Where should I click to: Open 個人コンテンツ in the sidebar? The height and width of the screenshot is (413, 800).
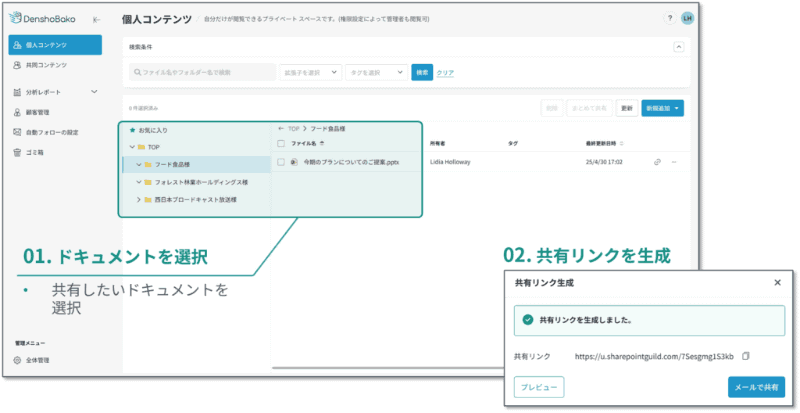[x=55, y=45]
